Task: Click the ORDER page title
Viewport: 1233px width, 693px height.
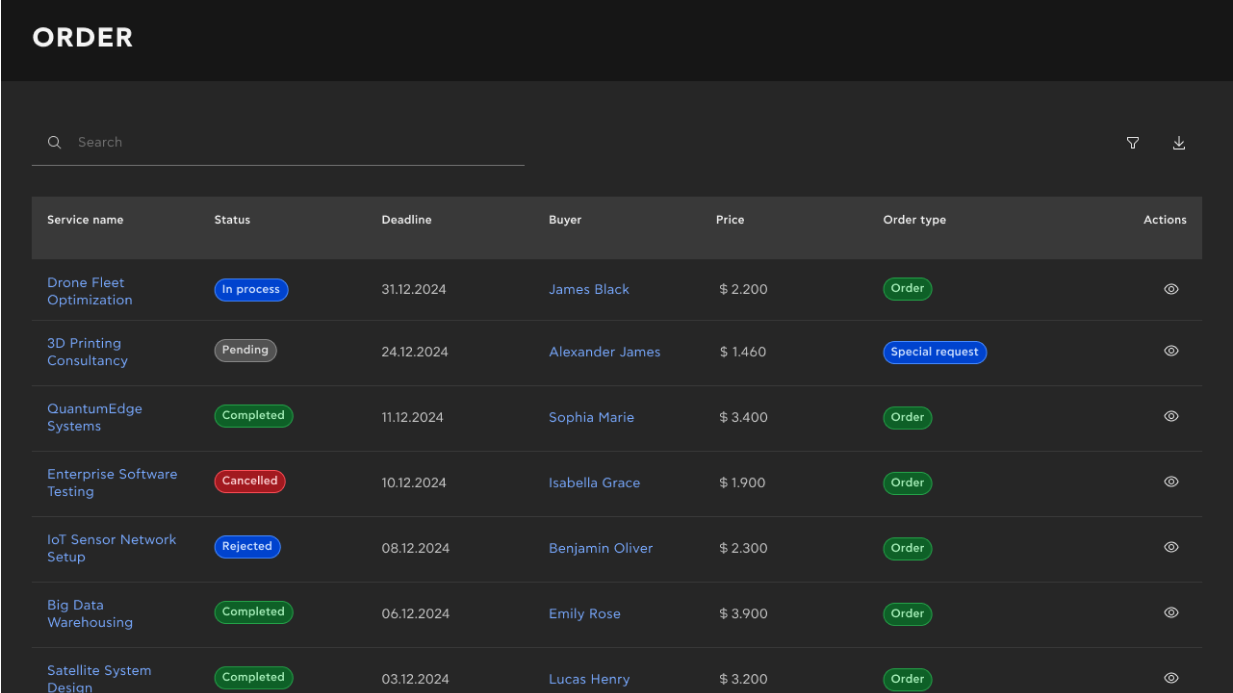Action: [83, 37]
